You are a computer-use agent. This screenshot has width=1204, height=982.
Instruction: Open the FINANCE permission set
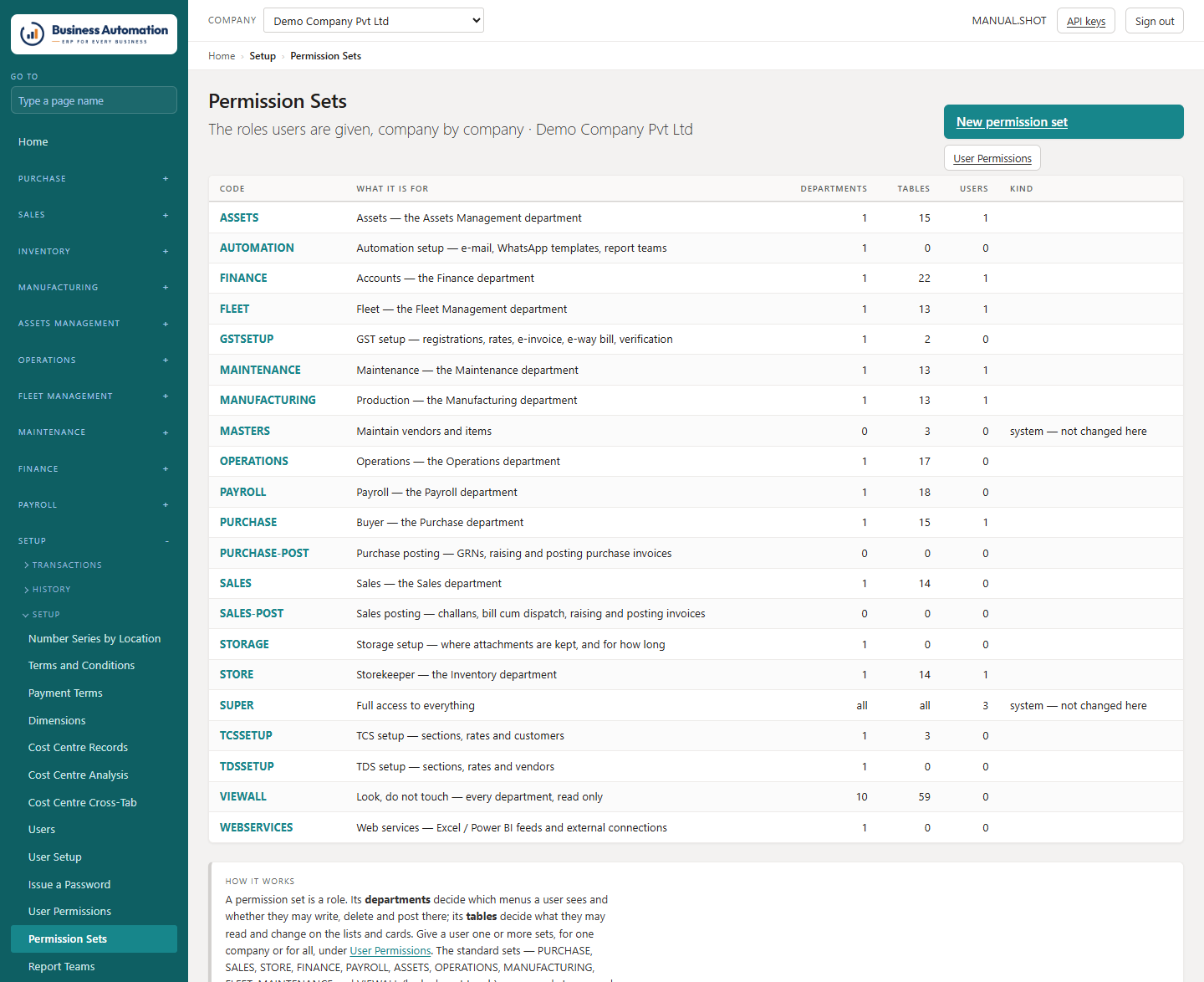tap(243, 279)
